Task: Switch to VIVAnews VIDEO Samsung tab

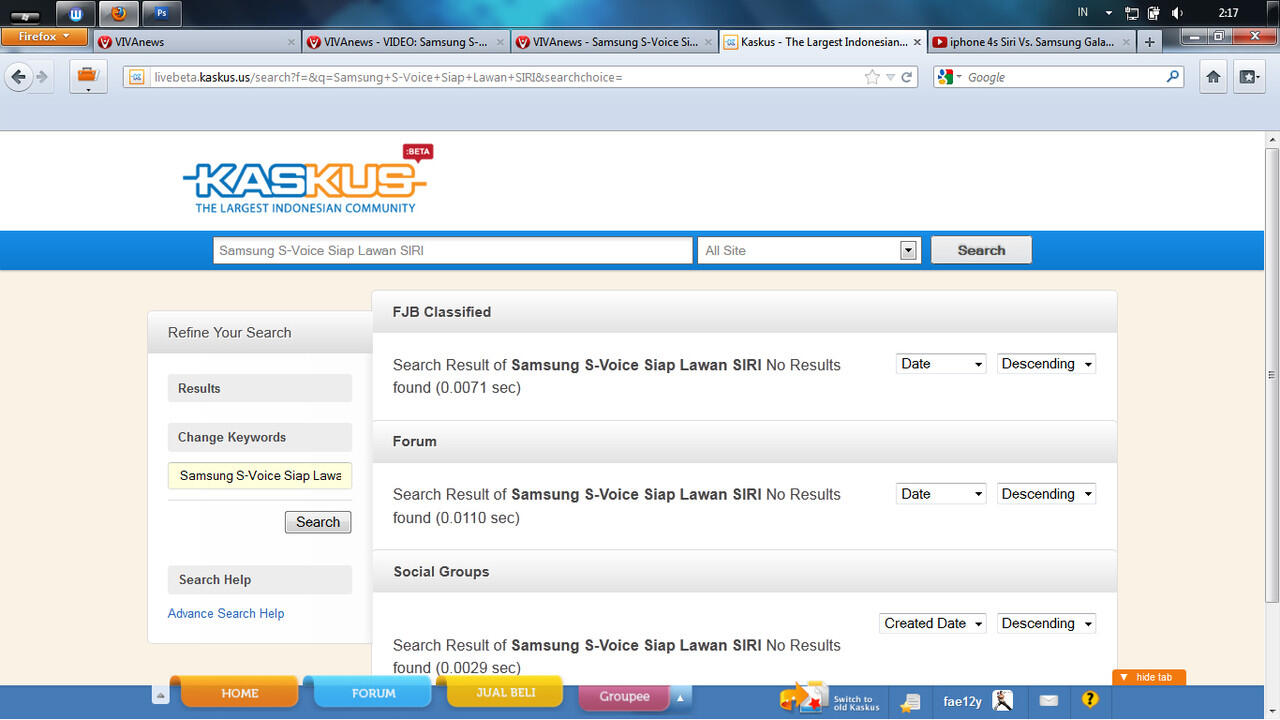Action: tap(406, 42)
